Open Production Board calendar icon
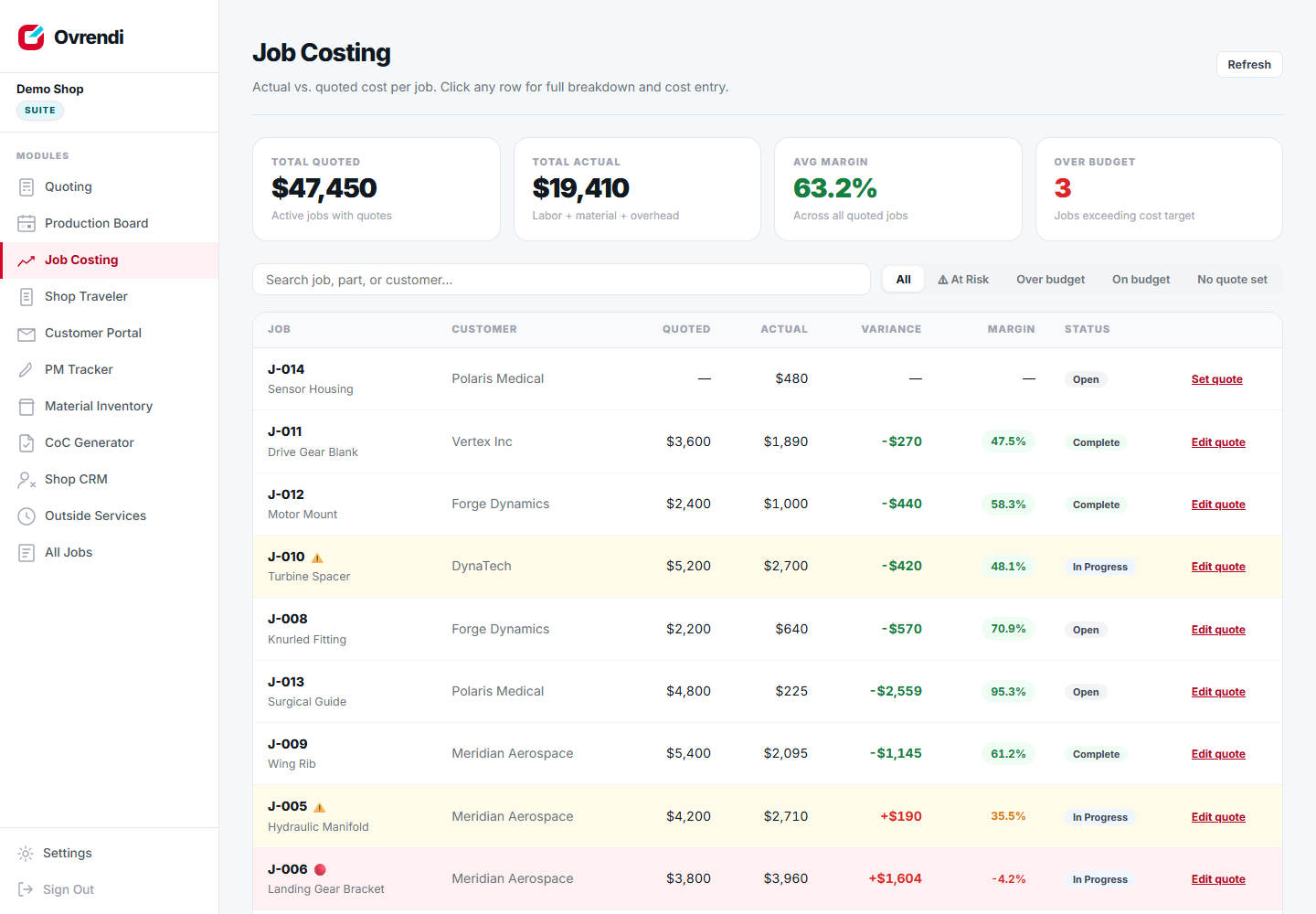Viewport: 1316px width, 914px height. click(x=27, y=223)
